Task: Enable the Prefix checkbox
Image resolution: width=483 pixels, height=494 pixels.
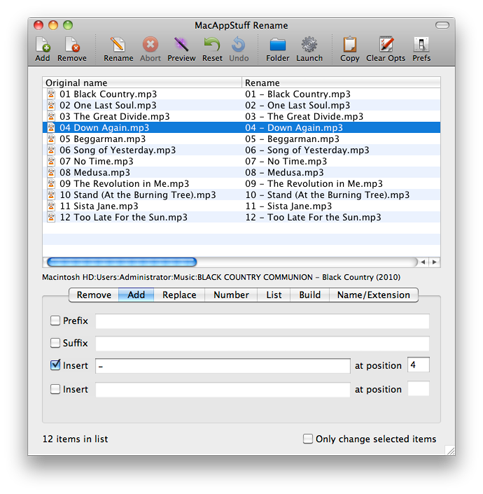Action: (x=55, y=321)
